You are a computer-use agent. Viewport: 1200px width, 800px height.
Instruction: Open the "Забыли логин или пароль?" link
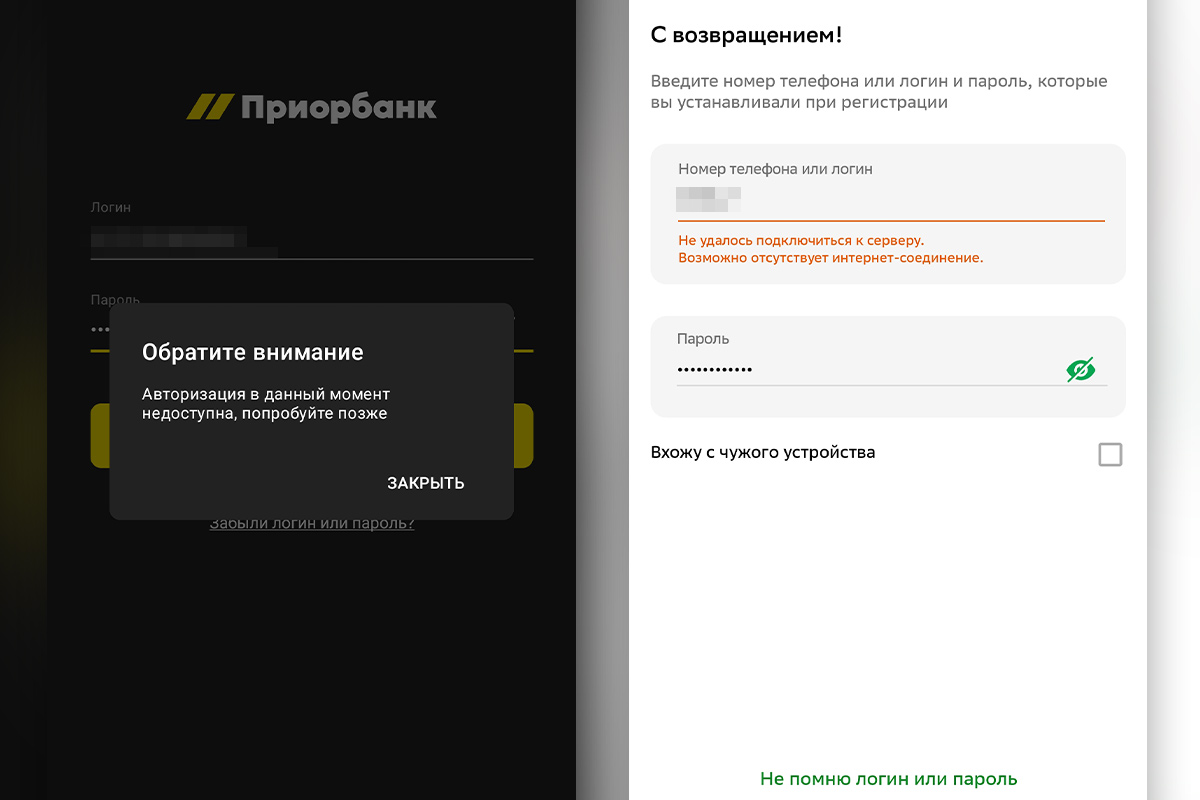[311, 521]
